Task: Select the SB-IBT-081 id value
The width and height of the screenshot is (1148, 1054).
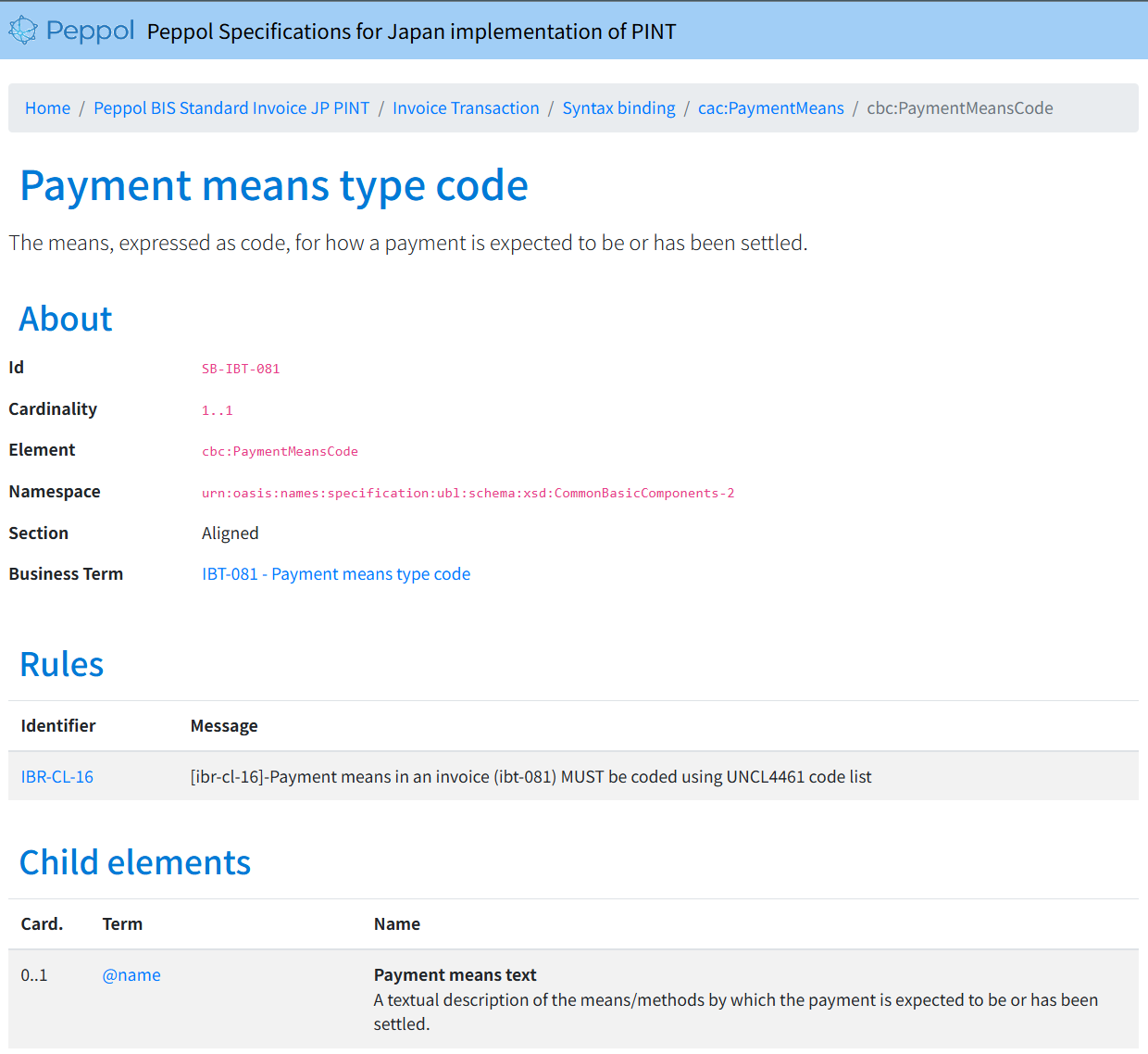Action: (x=241, y=369)
